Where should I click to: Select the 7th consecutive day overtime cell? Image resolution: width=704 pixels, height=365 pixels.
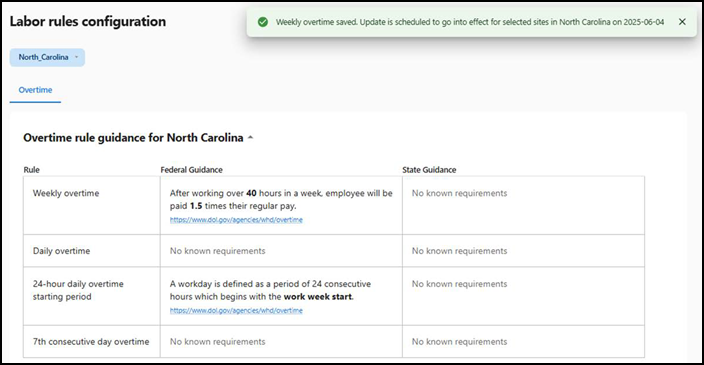[92, 342]
